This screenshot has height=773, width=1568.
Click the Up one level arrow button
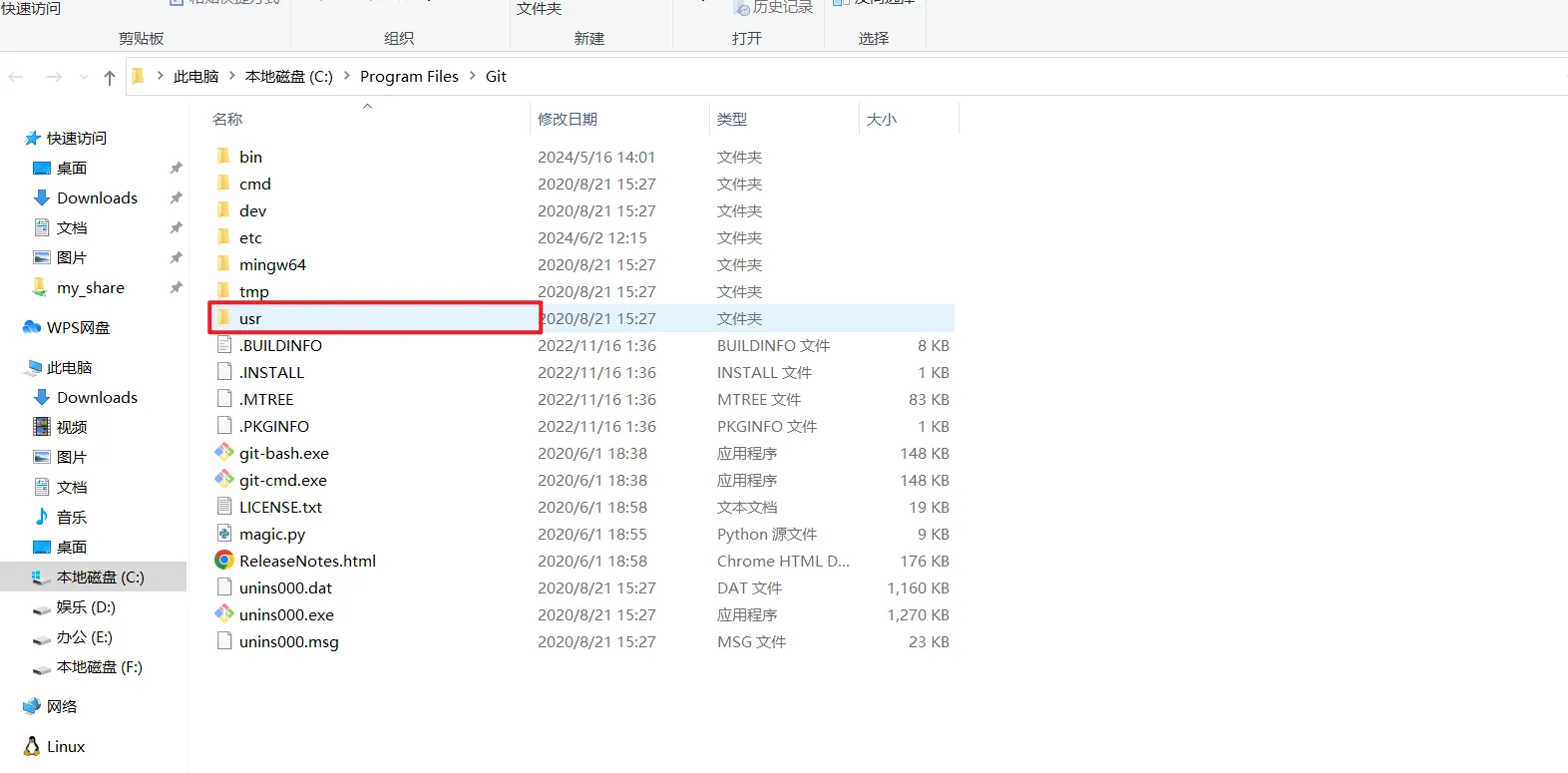pos(110,77)
